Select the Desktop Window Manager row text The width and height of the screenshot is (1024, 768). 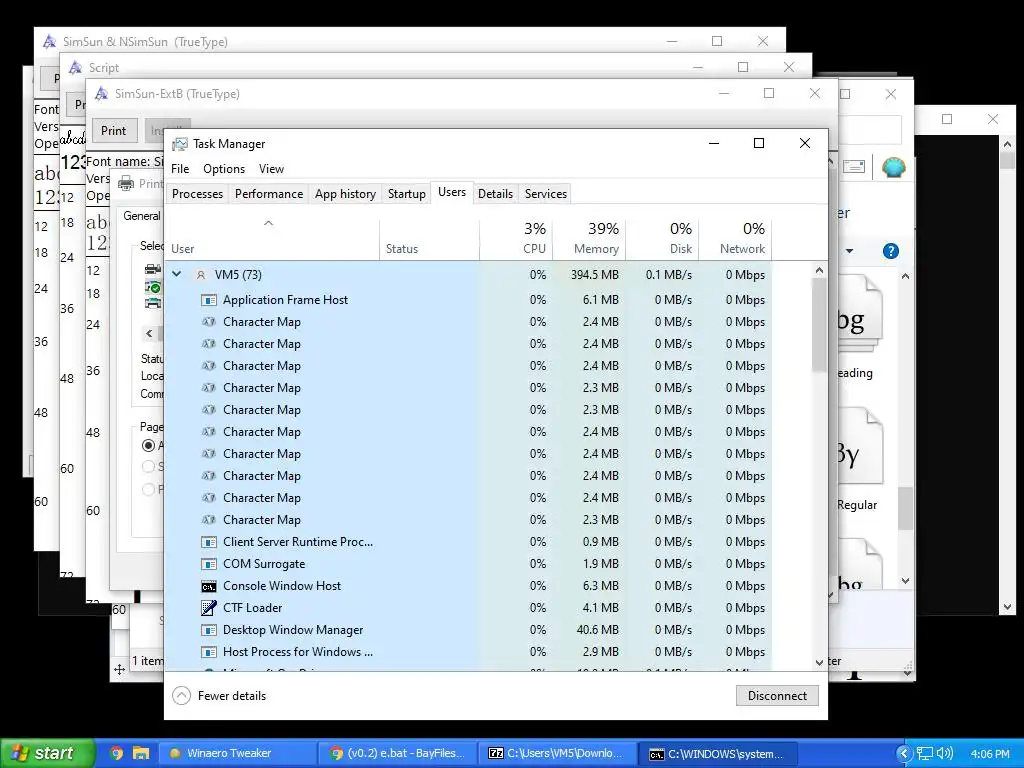click(293, 630)
